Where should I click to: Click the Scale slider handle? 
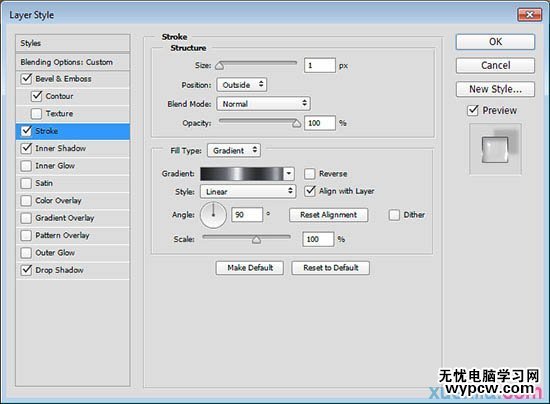click(x=256, y=240)
